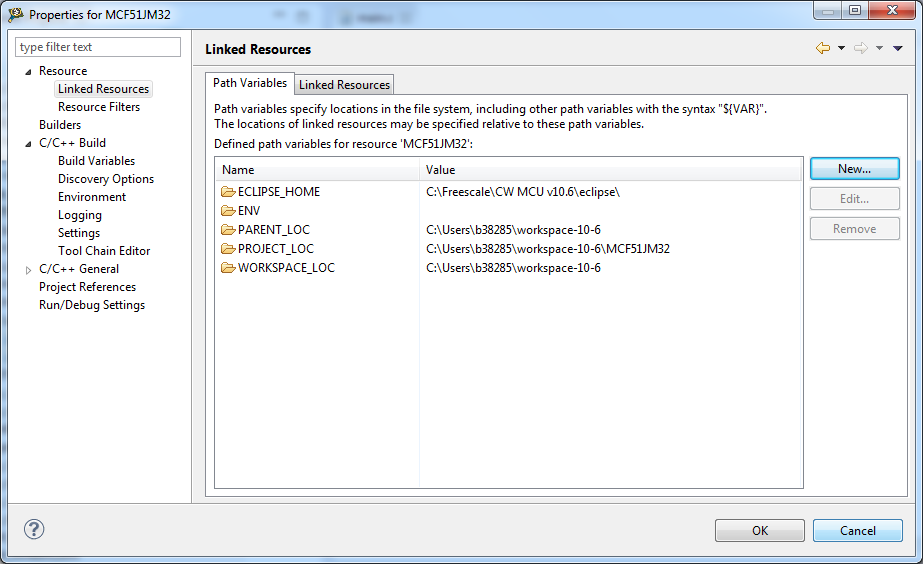The image size is (923, 564).
Task: Click the PARENT_LOC folder icon
Action: 228,230
